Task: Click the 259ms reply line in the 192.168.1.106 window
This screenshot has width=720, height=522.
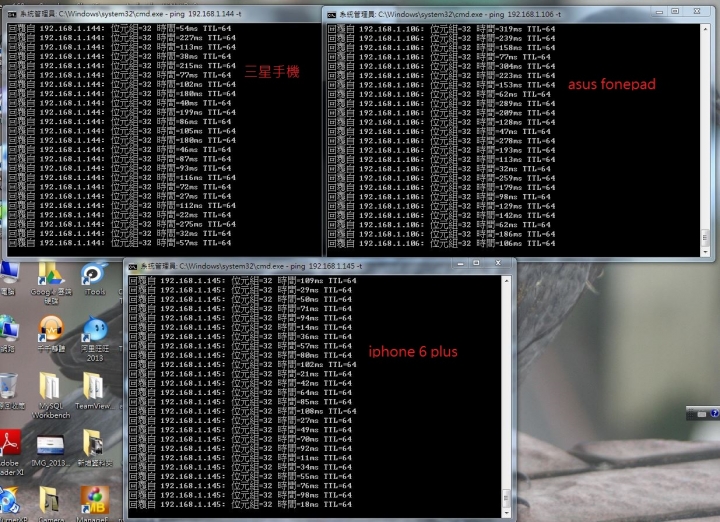Action: pos(441,178)
